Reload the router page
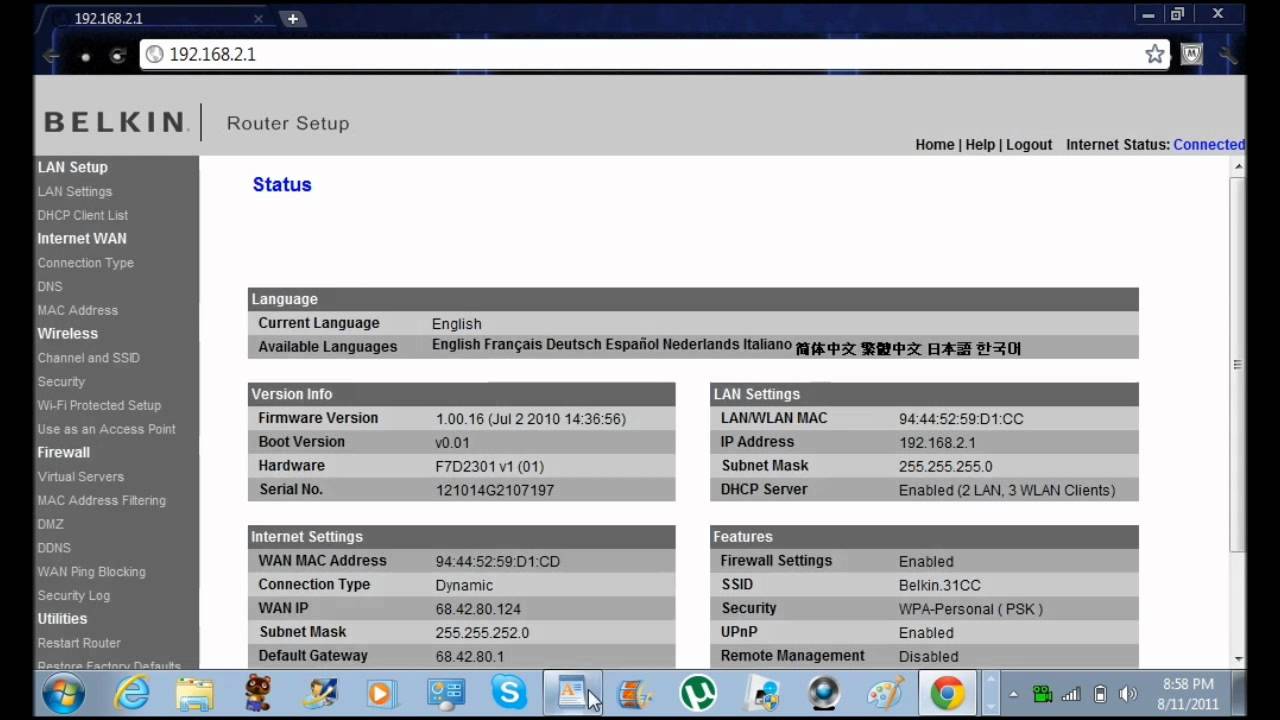The height and width of the screenshot is (720, 1280). (x=118, y=55)
